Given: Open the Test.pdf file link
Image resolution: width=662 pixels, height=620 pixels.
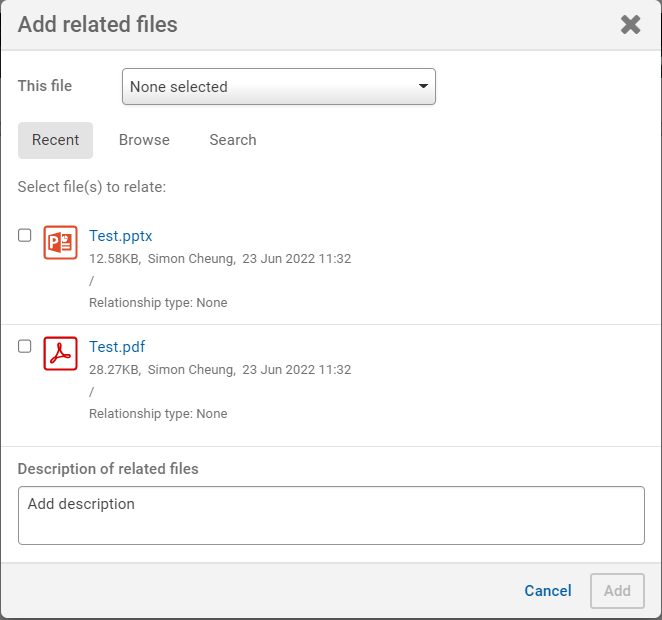Looking at the screenshot, I should [117, 347].
